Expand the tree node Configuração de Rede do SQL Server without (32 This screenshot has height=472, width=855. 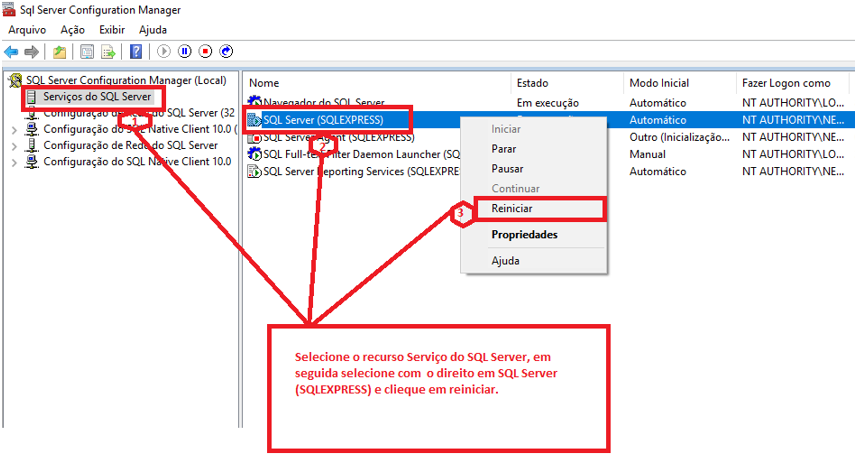pyautogui.click(x=14, y=146)
